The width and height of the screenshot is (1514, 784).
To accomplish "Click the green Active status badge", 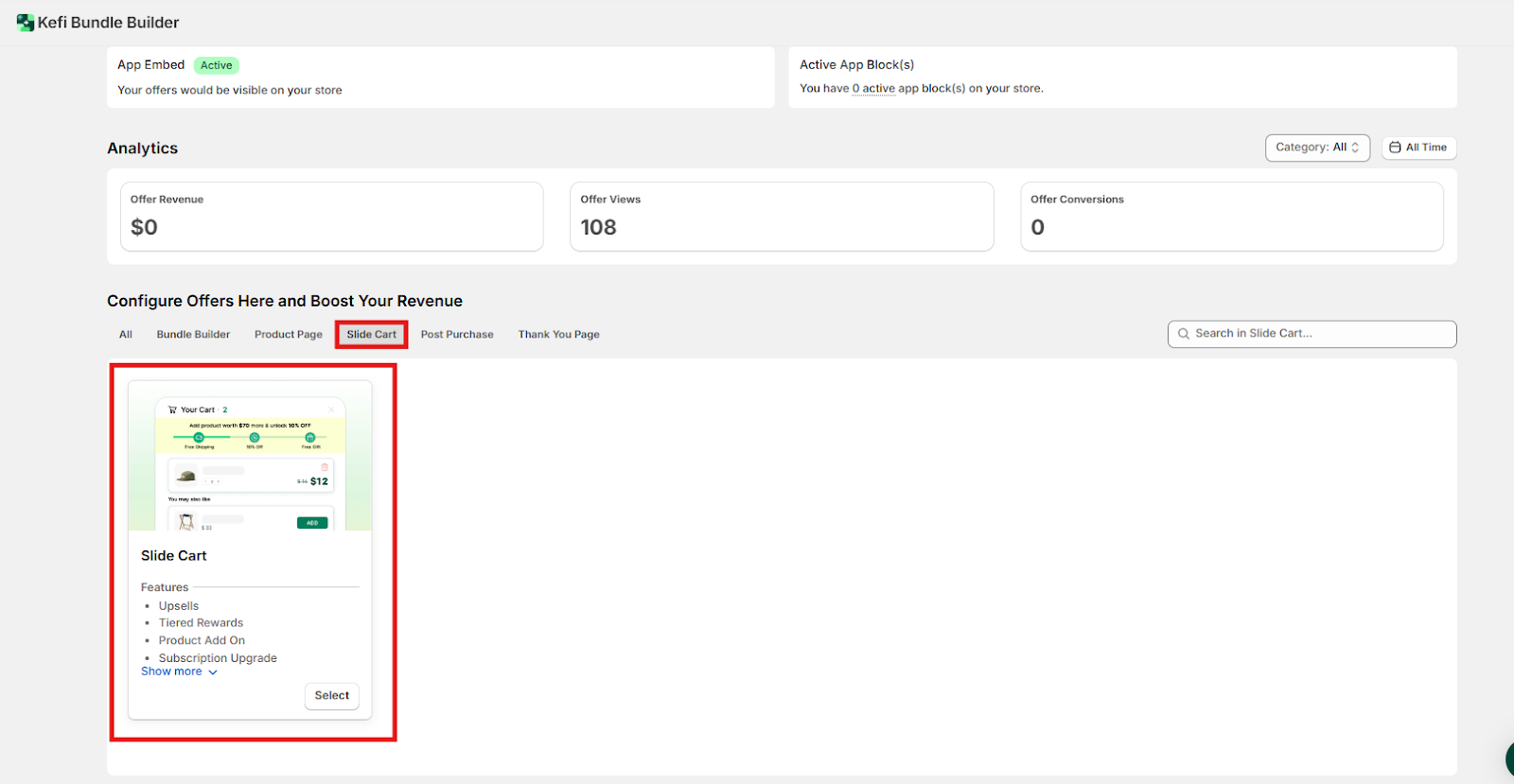I will (x=216, y=65).
